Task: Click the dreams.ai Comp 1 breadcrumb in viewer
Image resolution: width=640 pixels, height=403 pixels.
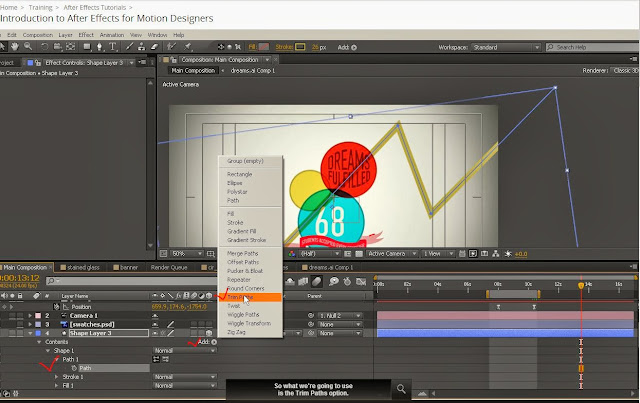Action: click(253, 71)
